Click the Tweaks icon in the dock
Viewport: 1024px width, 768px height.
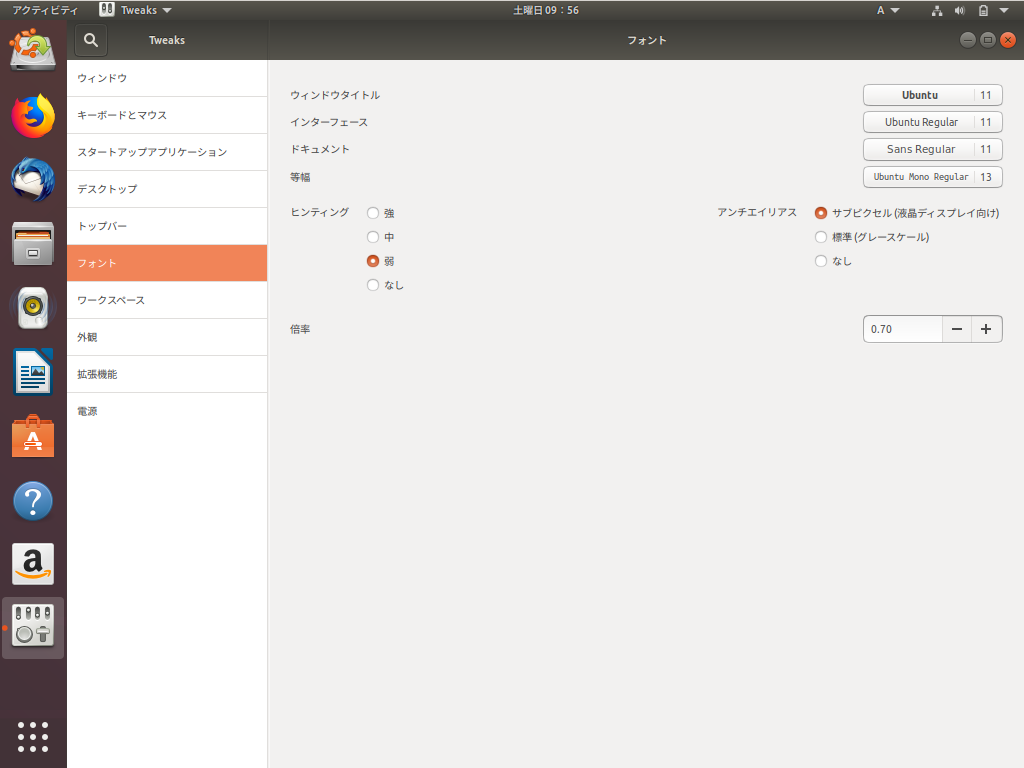33,627
